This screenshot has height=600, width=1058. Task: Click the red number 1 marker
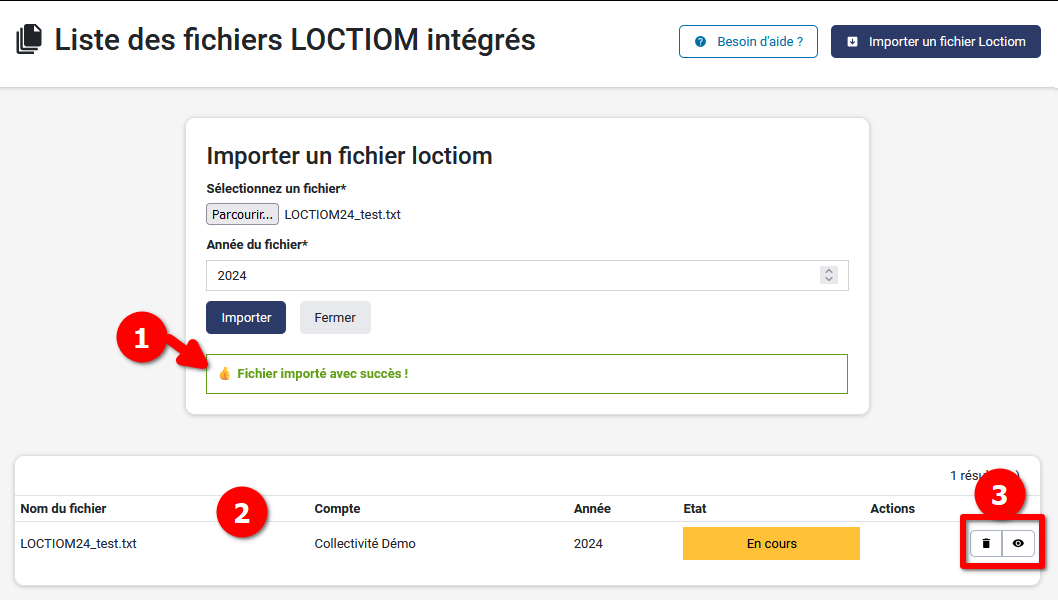pos(141,338)
